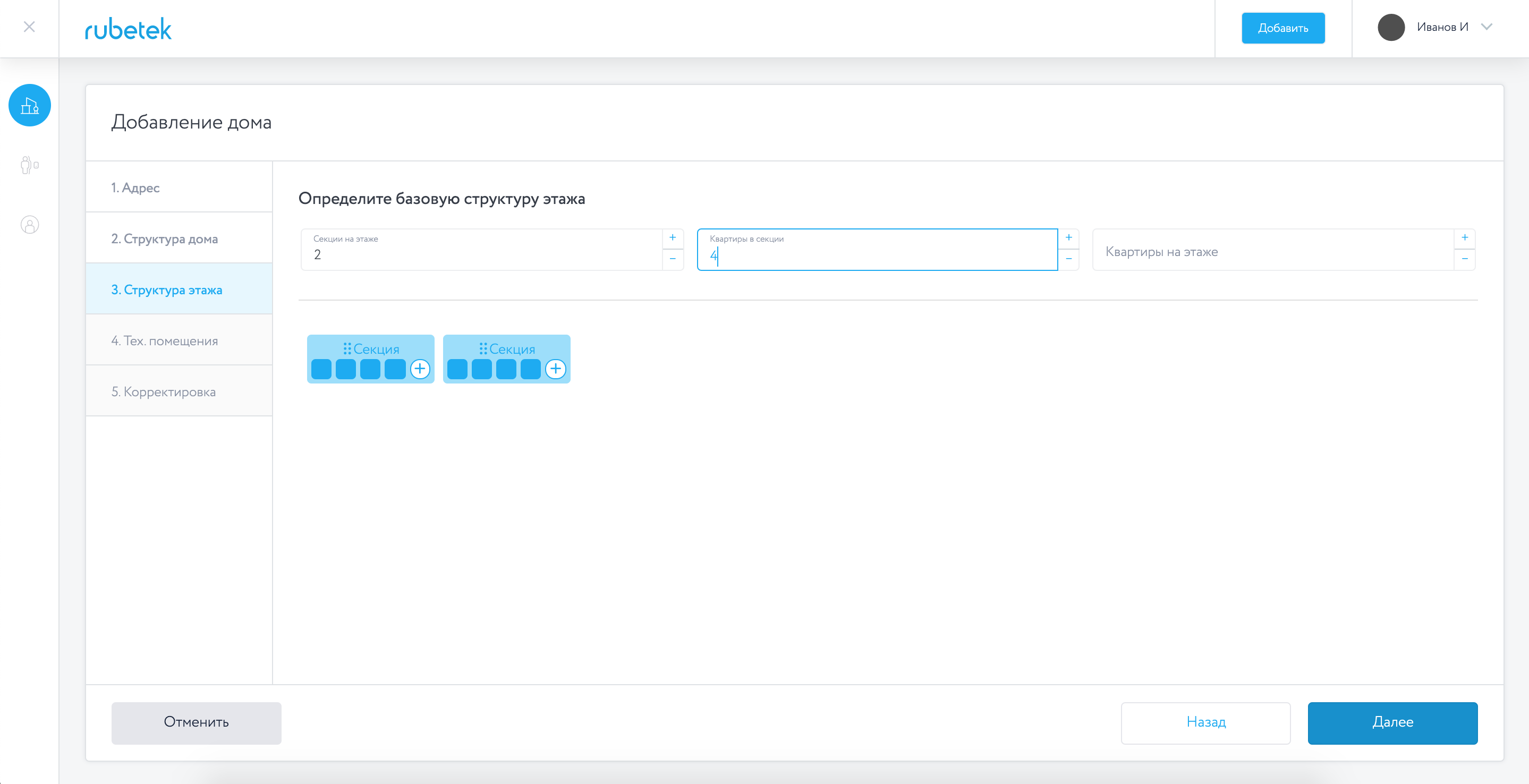Click the Далее button
This screenshot has width=1529, height=784.
click(x=1392, y=723)
